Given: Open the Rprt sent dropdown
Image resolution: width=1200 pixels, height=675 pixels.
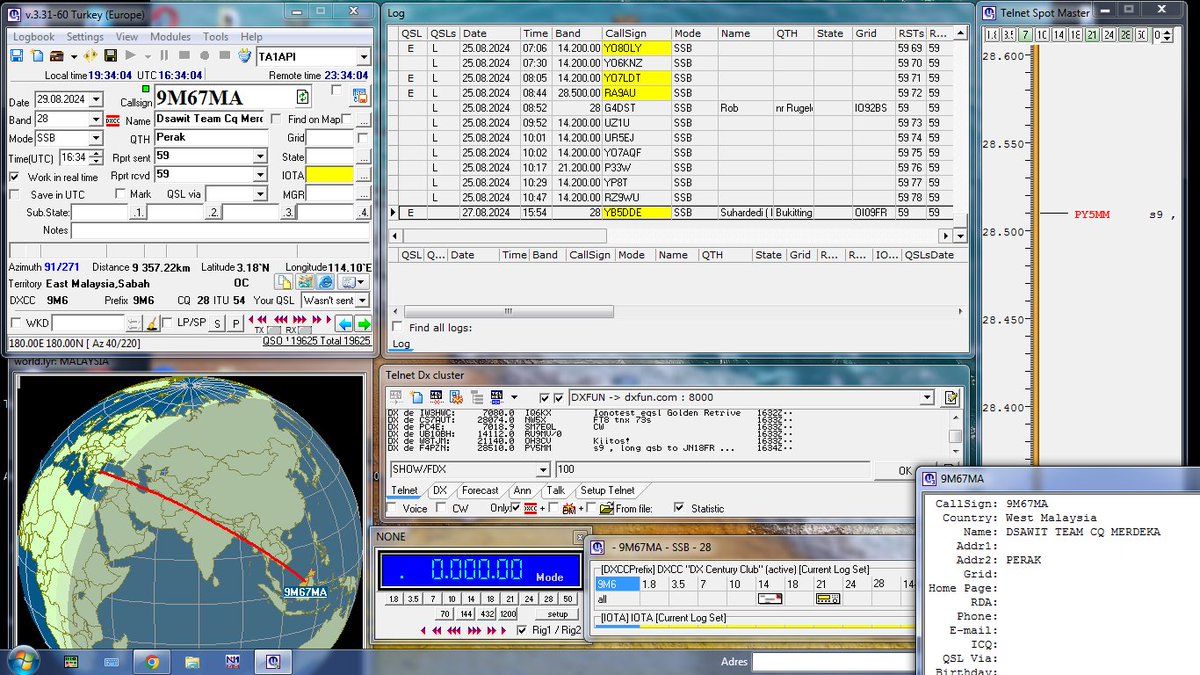Looking at the screenshot, I should (x=260, y=157).
